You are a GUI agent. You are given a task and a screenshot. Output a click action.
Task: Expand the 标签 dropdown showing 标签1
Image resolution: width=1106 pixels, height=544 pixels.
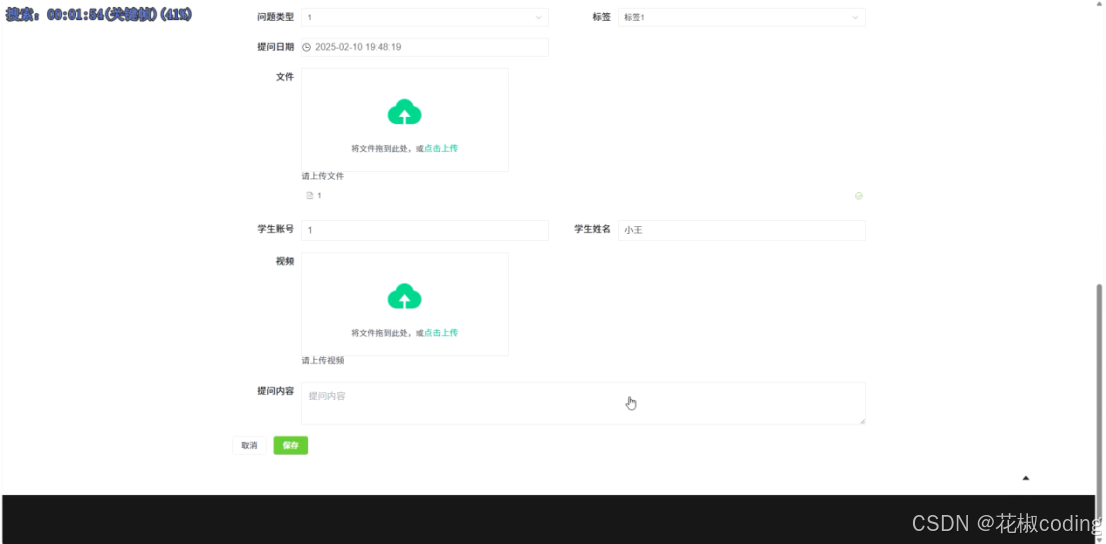point(741,17)
